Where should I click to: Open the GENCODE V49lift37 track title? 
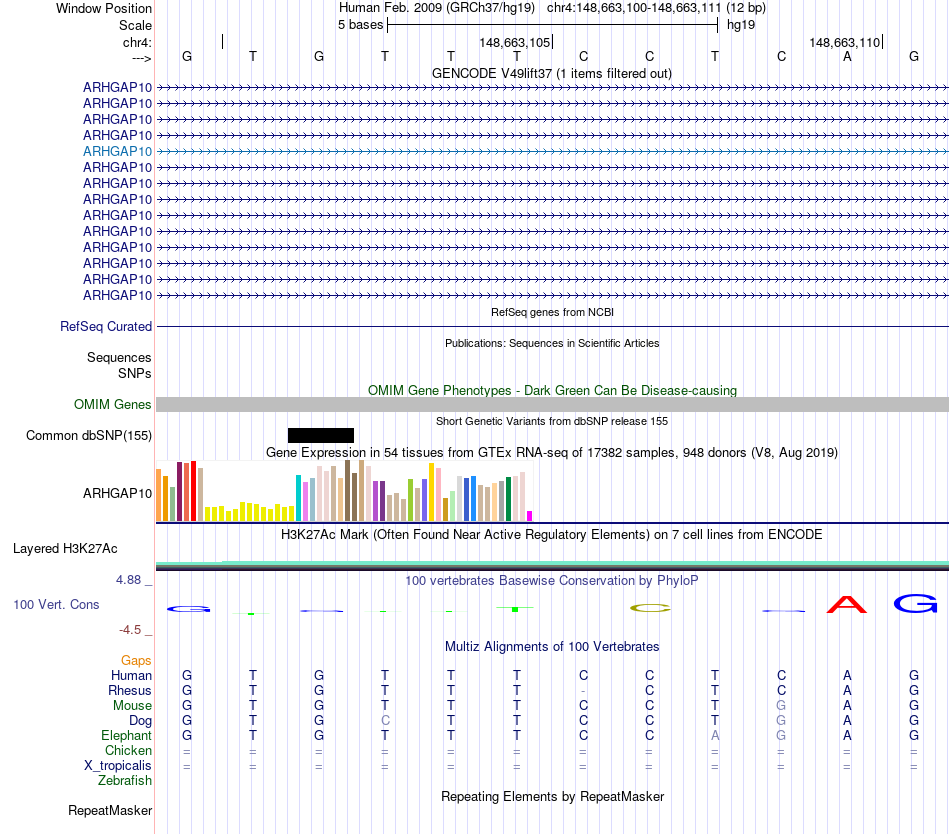point(552,73)
